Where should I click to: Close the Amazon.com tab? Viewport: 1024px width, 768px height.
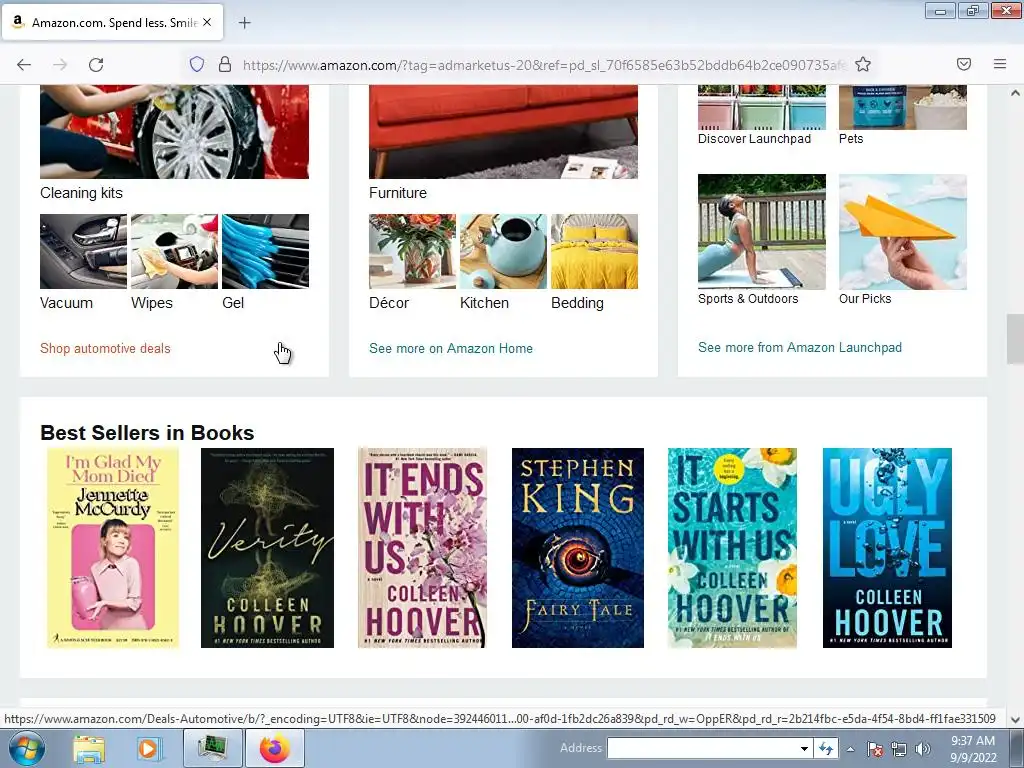click(207, 22)
